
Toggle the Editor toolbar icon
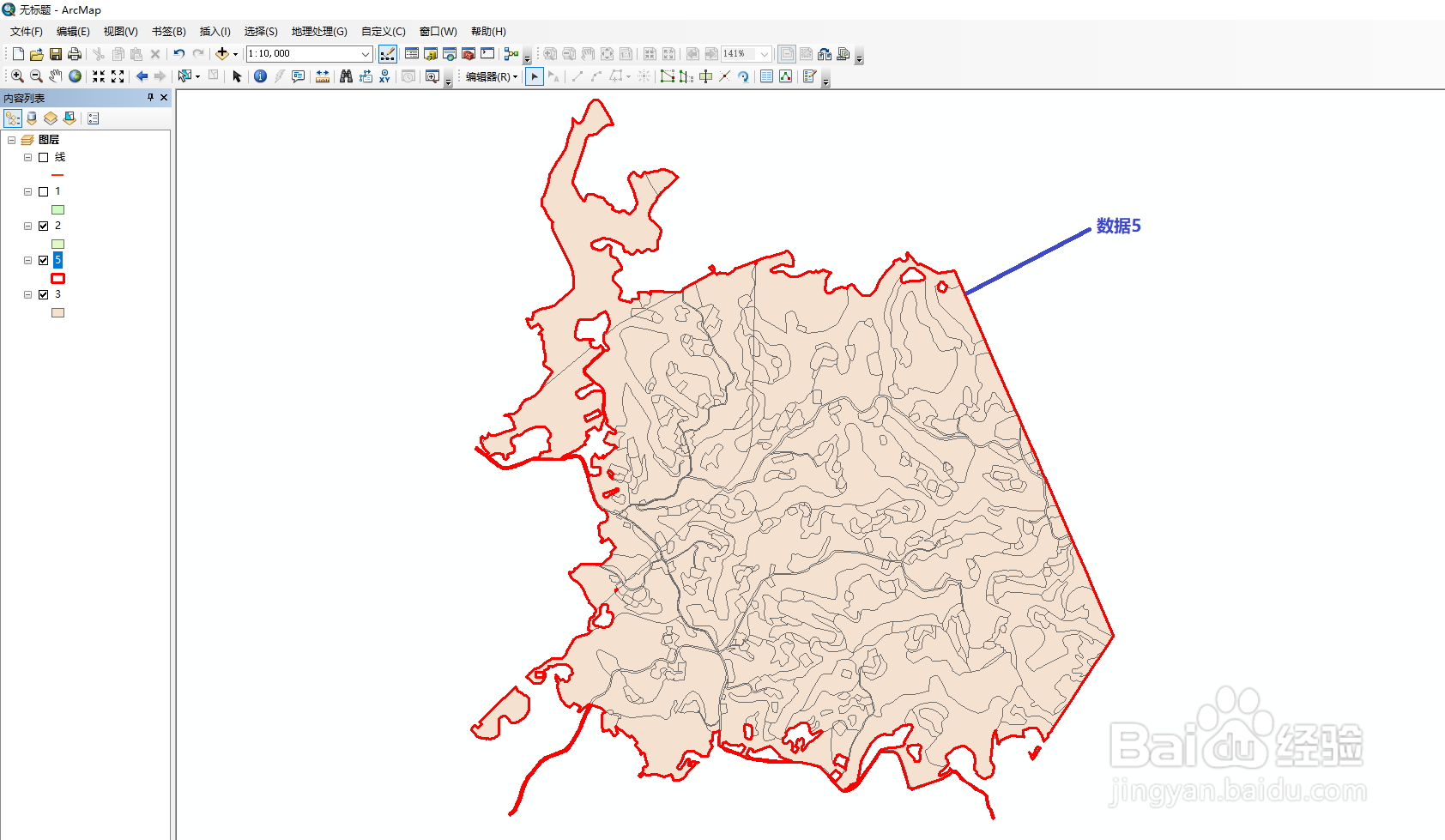click(388, 54)
